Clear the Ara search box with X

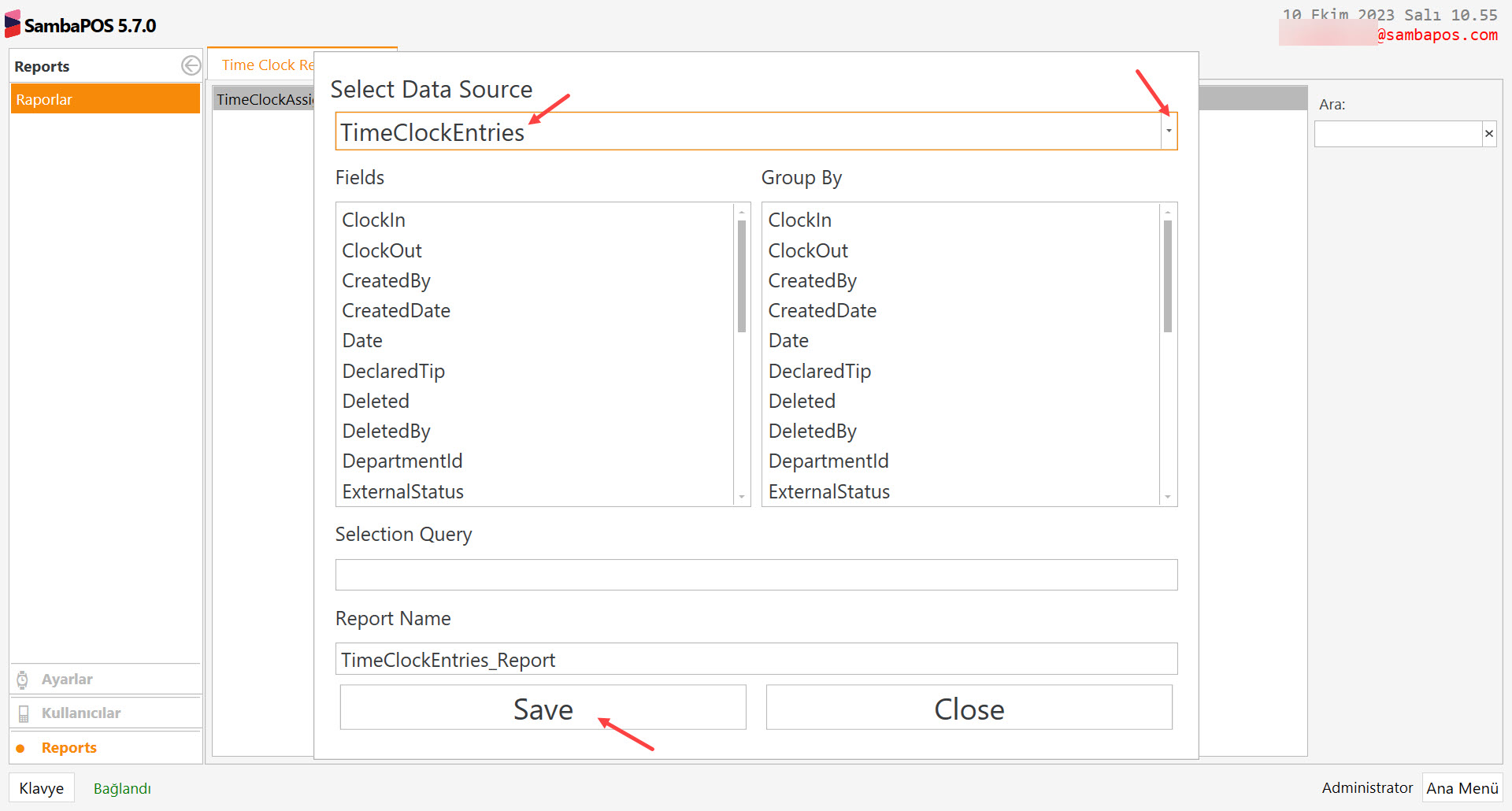(x=1488, y=134)
